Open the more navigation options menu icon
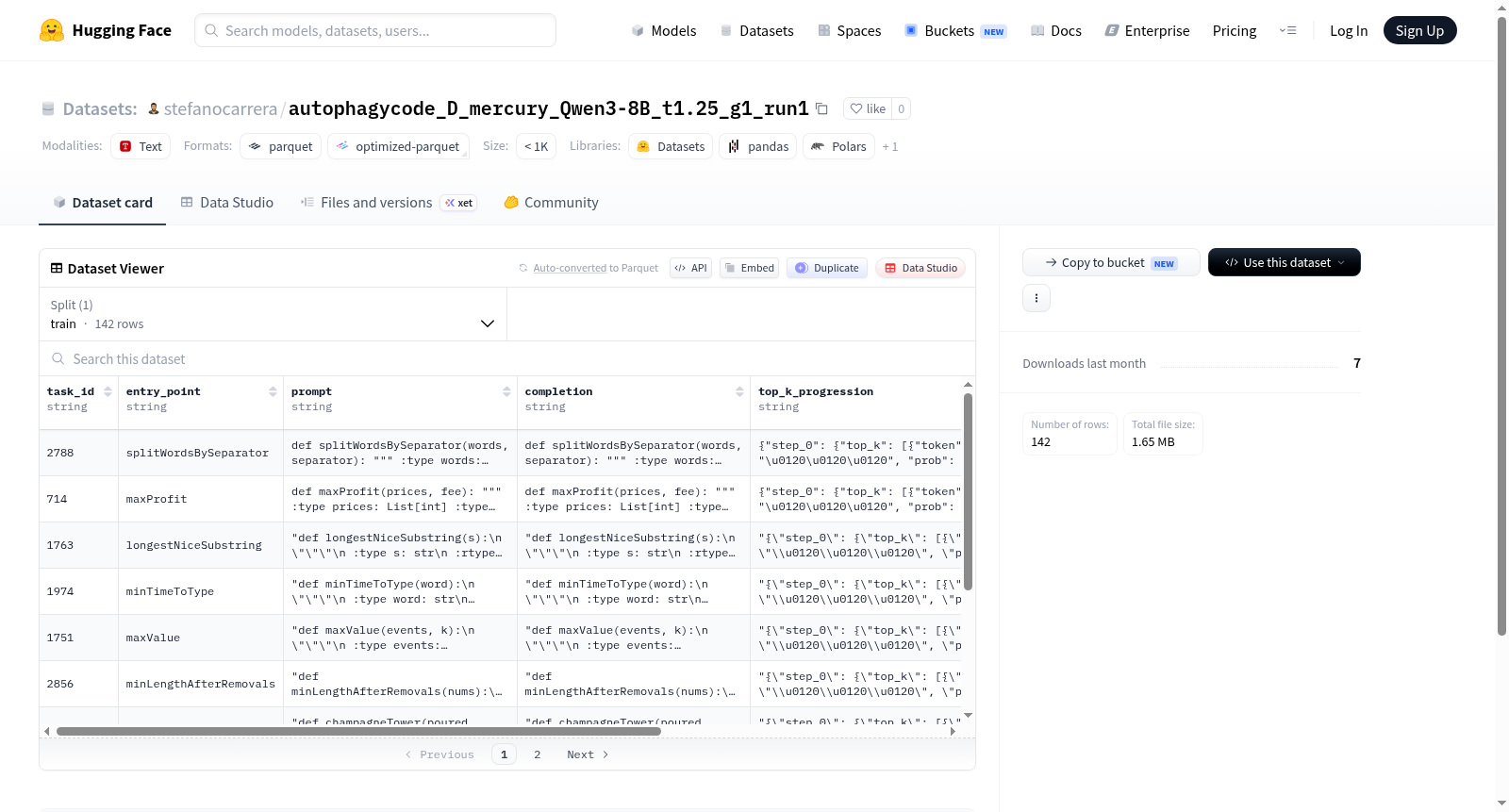 [1287, 30]
